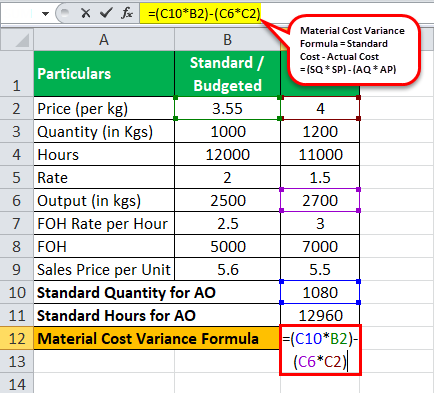Select row 5 header
This screenshot has width=434, height=393.
[17, 178]
